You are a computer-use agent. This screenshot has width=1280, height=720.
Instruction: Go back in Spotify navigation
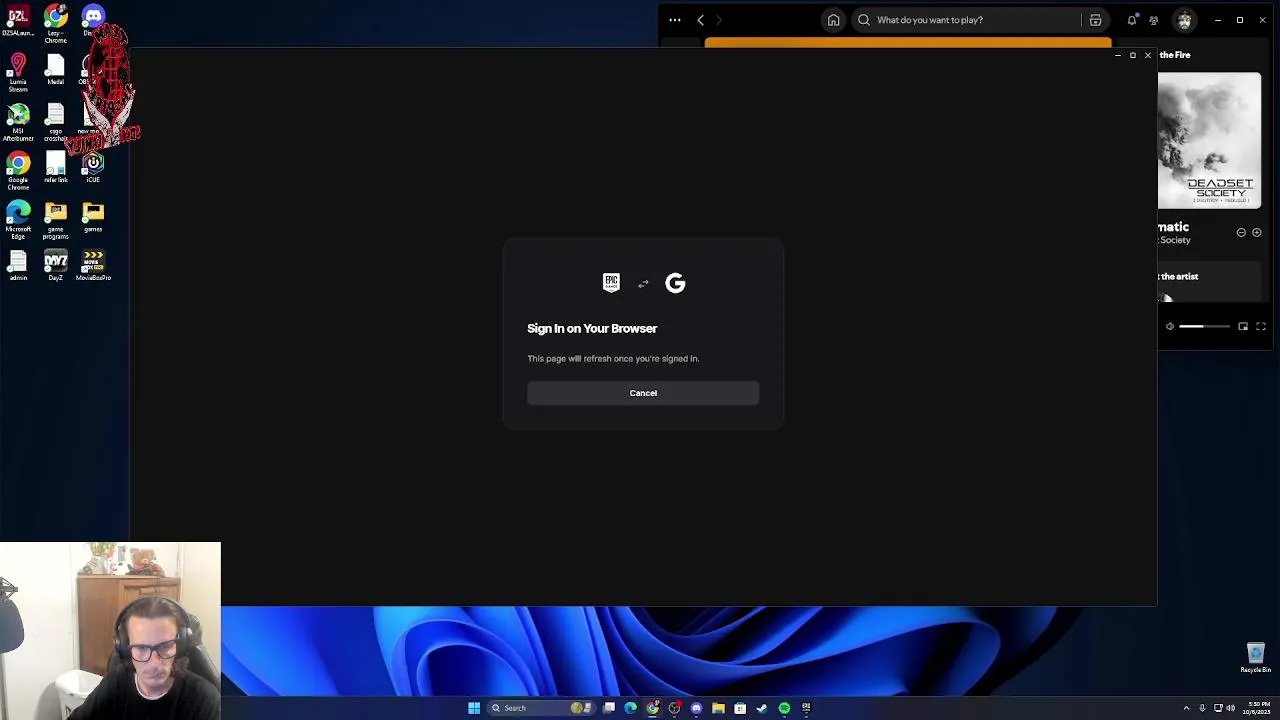pyautogui.click(x=700, y=20)
